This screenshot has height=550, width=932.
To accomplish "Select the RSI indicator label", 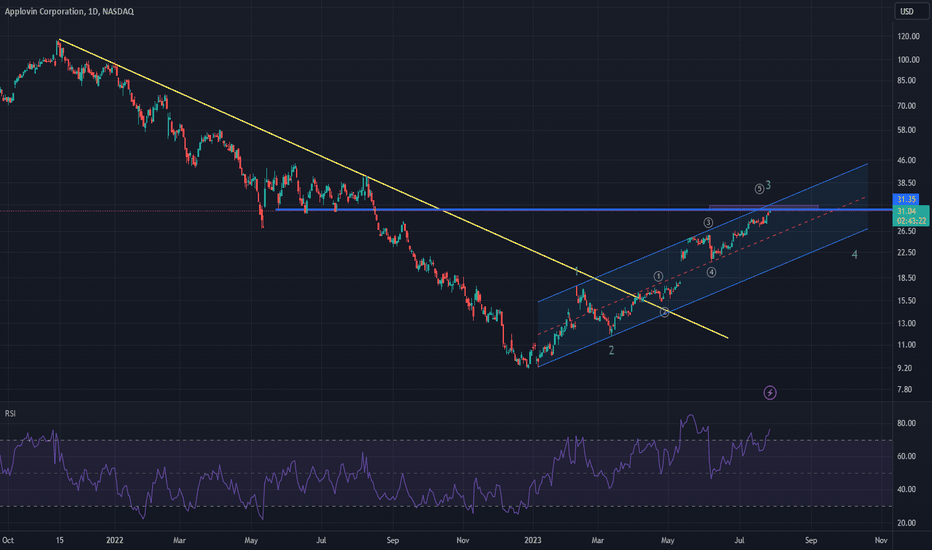I will (x=10, y=413).
